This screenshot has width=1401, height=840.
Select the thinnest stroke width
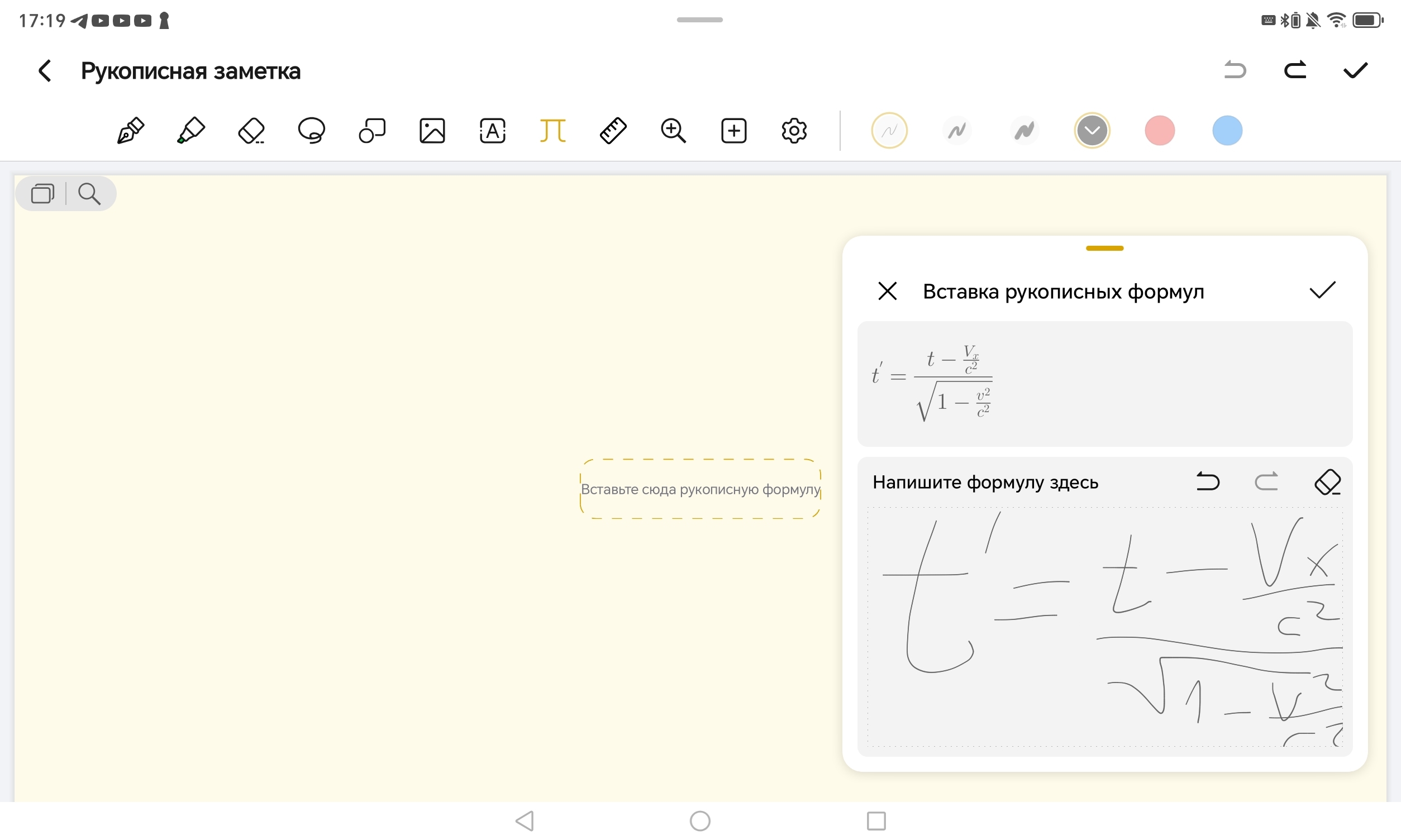click(889, 131)
